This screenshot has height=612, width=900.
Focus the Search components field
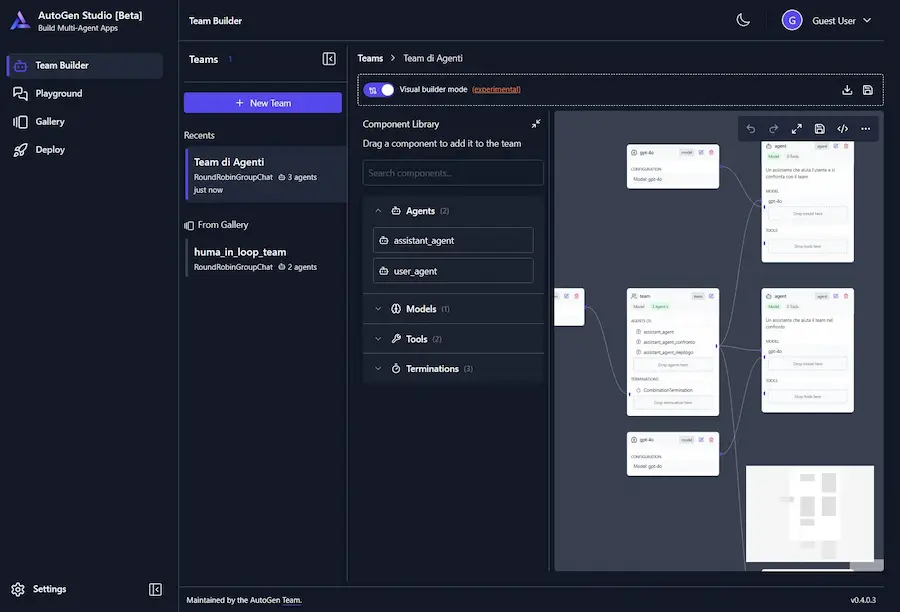453,173
